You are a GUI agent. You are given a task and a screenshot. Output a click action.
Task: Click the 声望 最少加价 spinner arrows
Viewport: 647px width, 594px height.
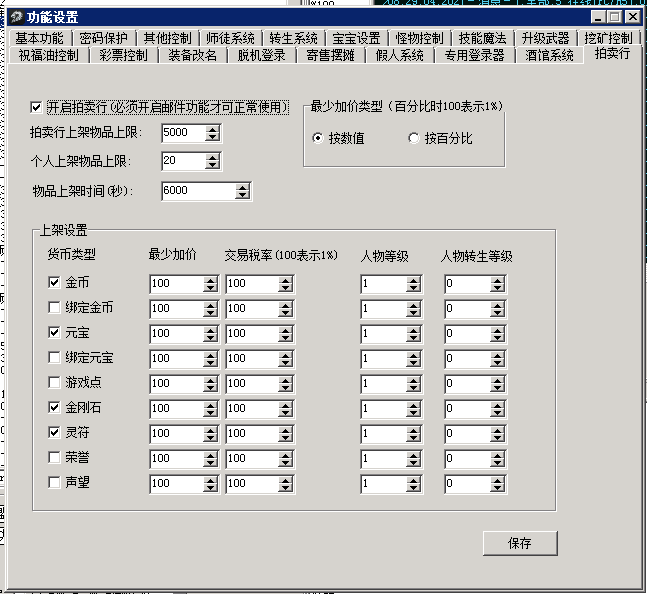[210, 484]
